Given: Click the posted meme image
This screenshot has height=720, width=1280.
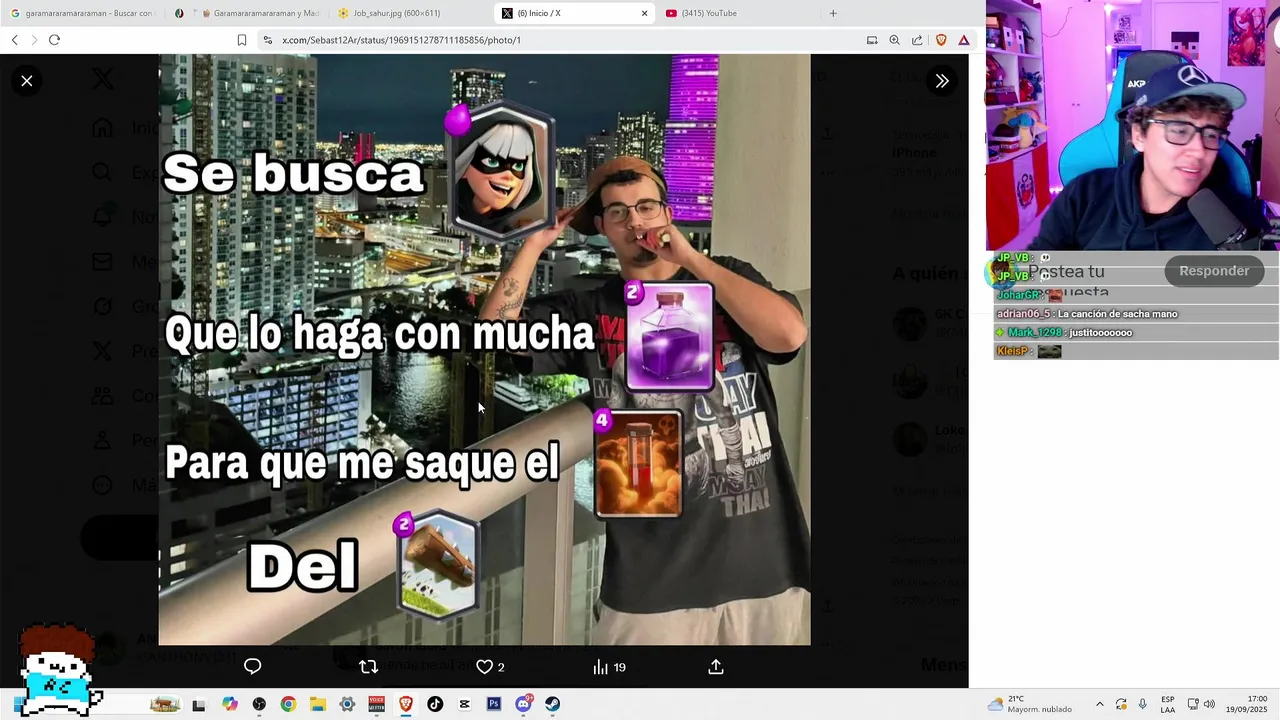Looking at the screenshot, I should [484, 350].
